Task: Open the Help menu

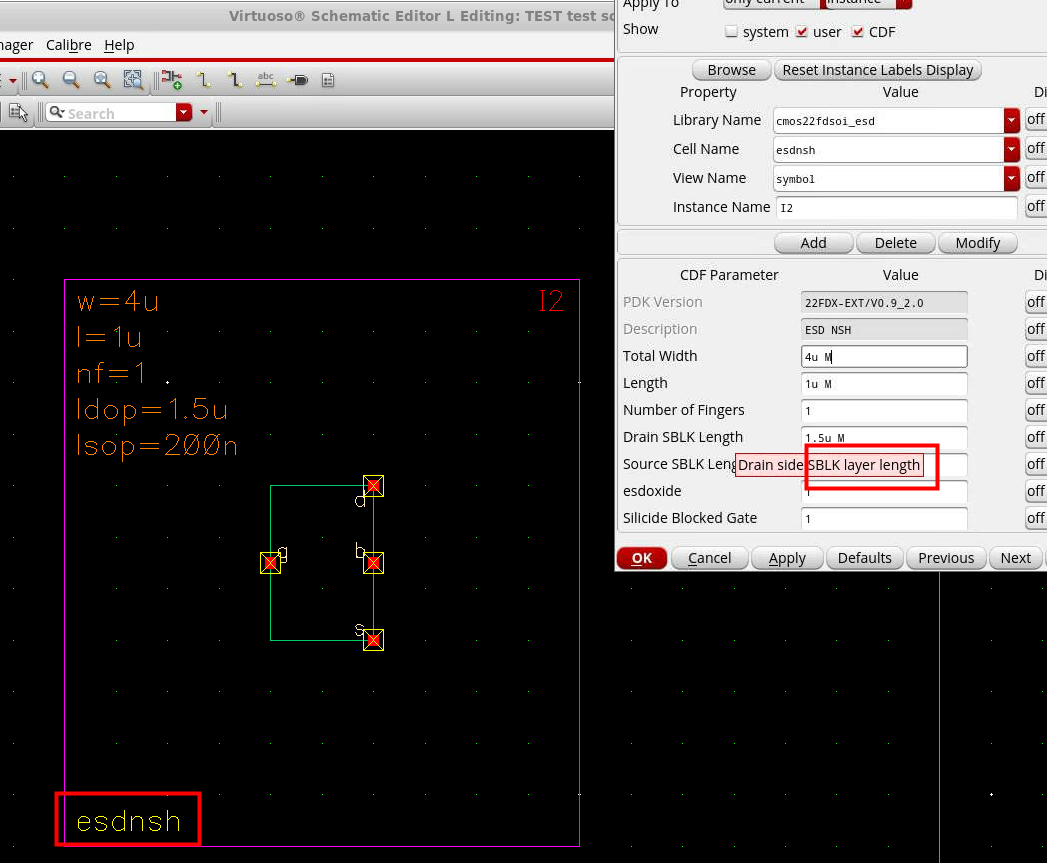Action: pyautogui.click(x=119, y=45)
